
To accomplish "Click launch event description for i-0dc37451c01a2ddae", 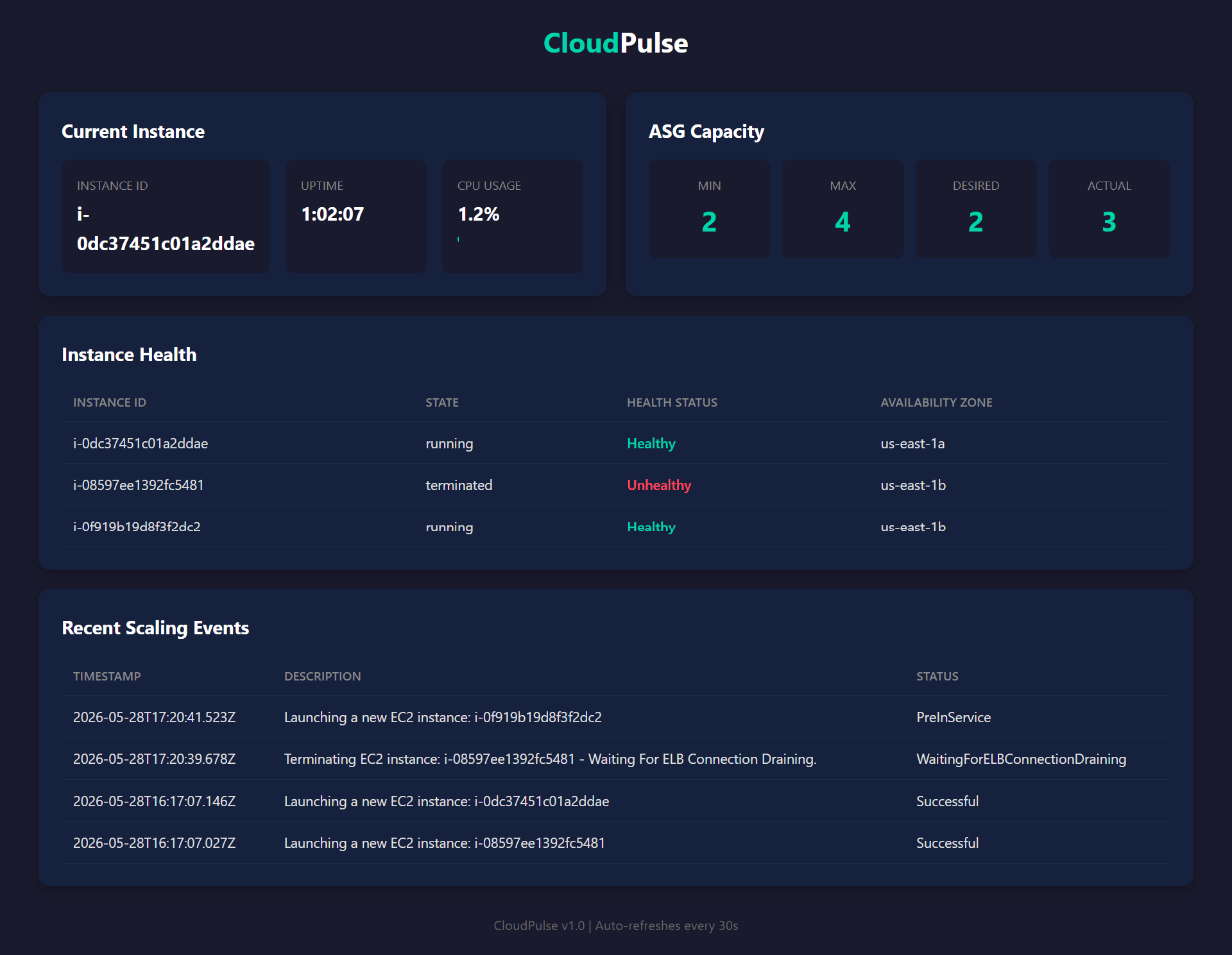I will coord(447,802).
